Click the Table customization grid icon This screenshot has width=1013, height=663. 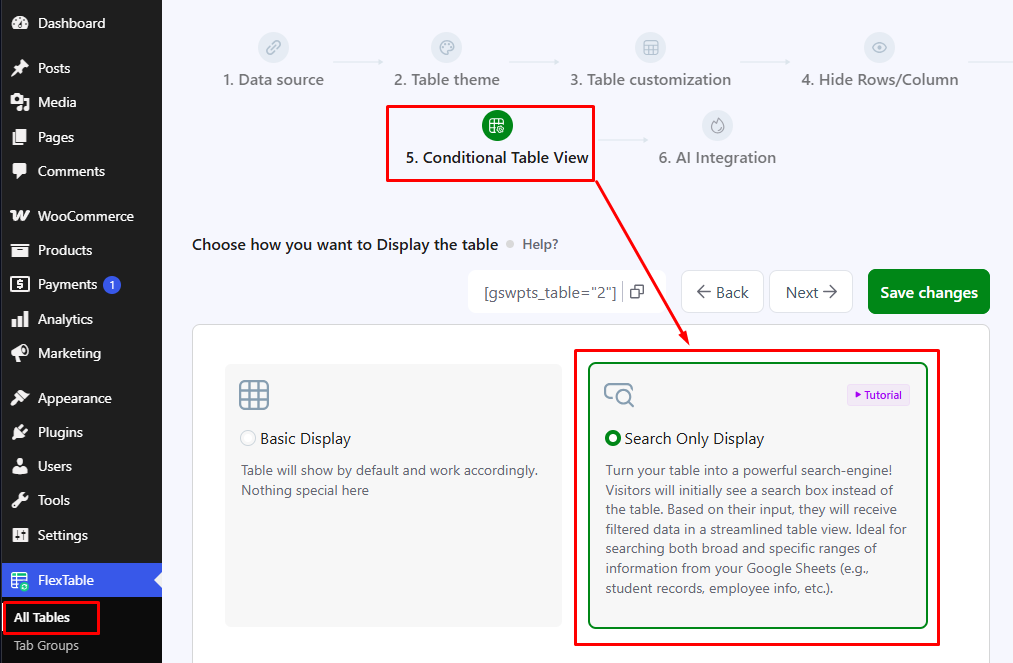(651, 47)
